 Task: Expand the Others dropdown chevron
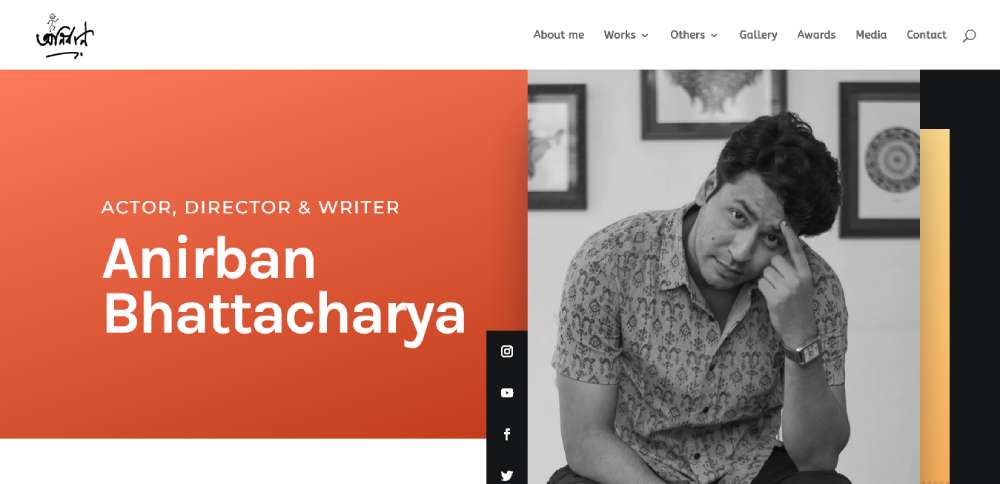pyautogui.click(x=714, y=36)
